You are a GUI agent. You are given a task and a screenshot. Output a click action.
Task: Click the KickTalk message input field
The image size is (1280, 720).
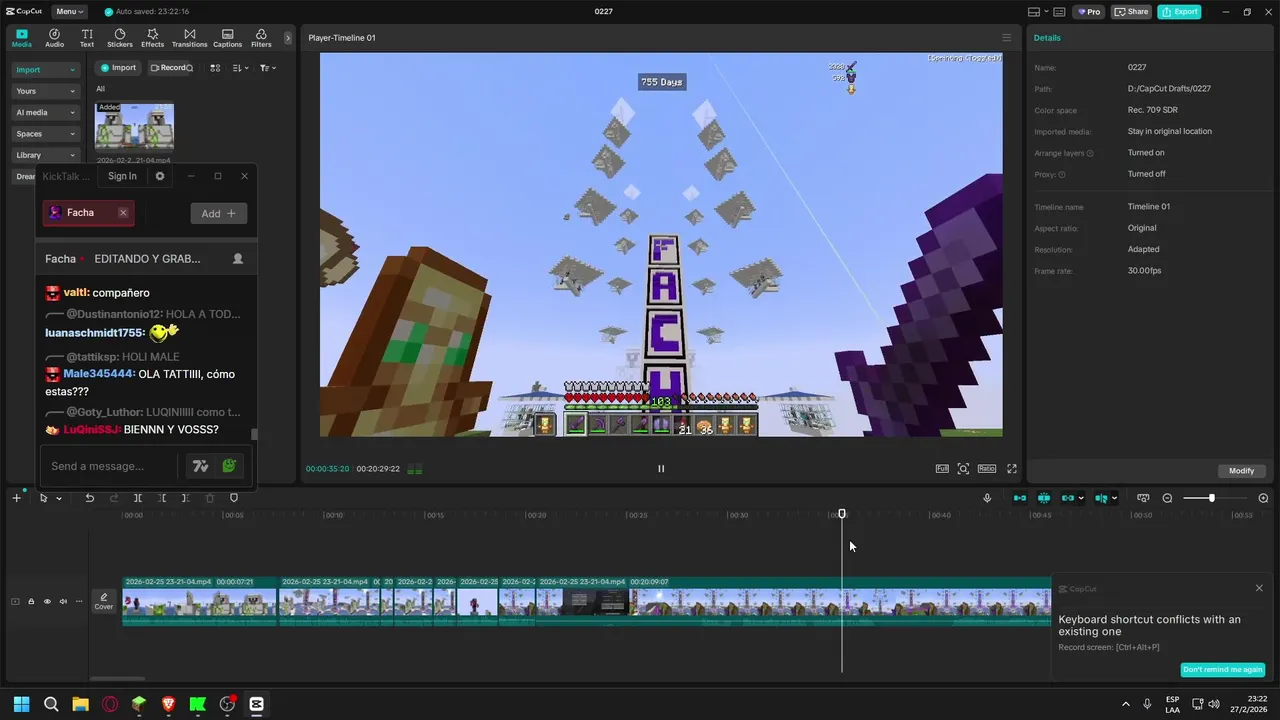tap(110, 466)
